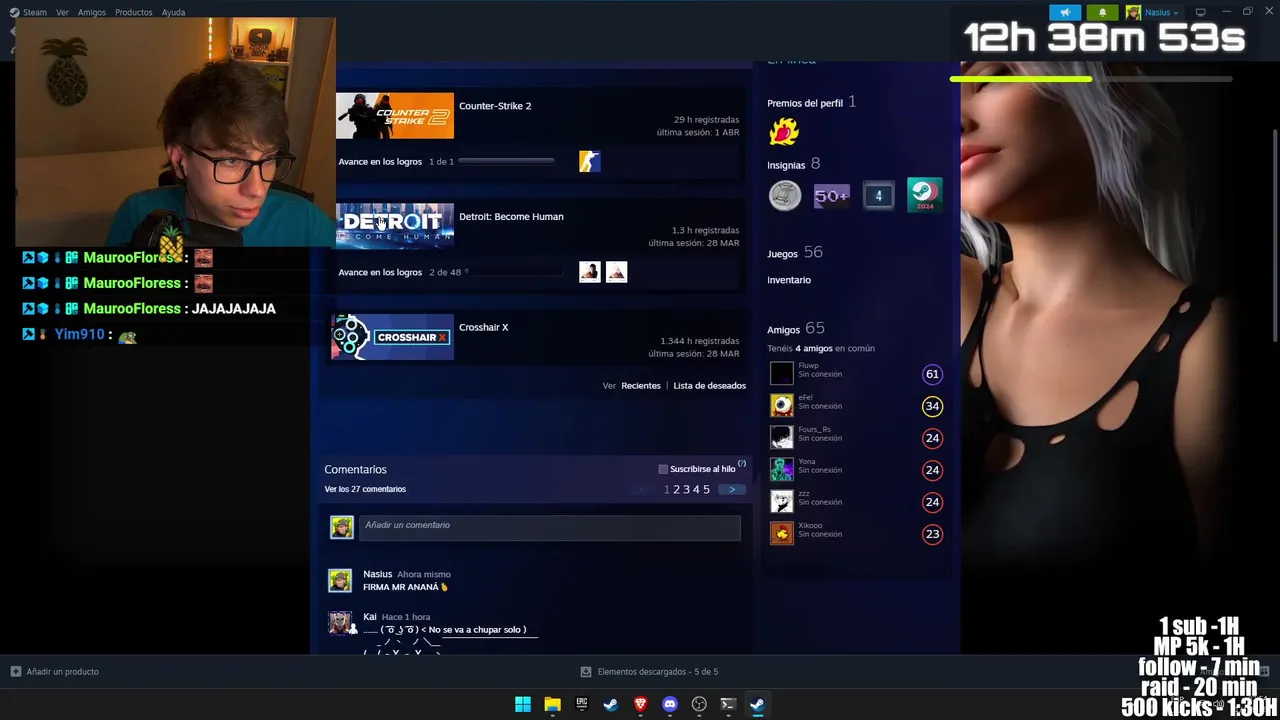The image size is (1280, 720).
Task: Open the Ayuda menu
Action: [173, 12]
